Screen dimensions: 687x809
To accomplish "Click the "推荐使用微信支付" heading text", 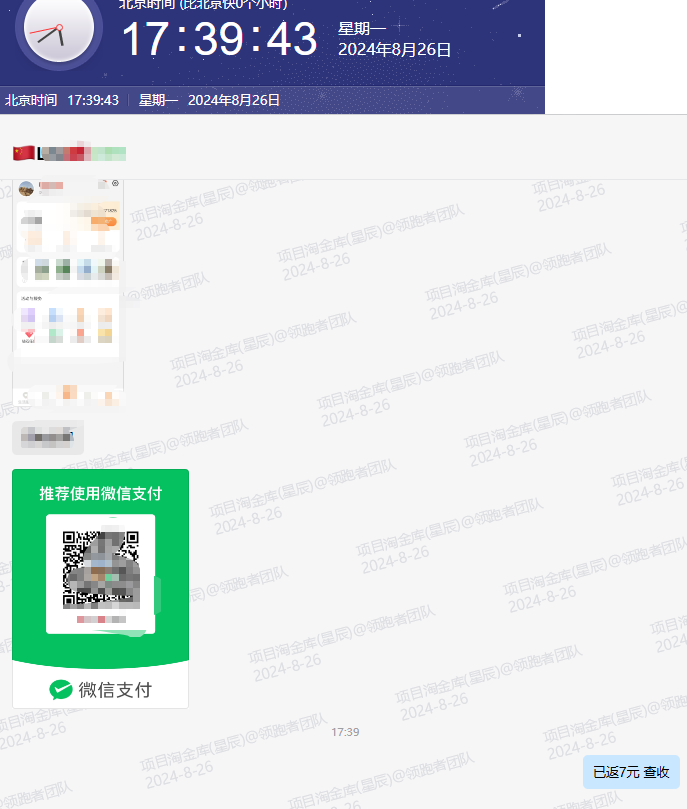I will pyautogui.click(x=100, y=493).
